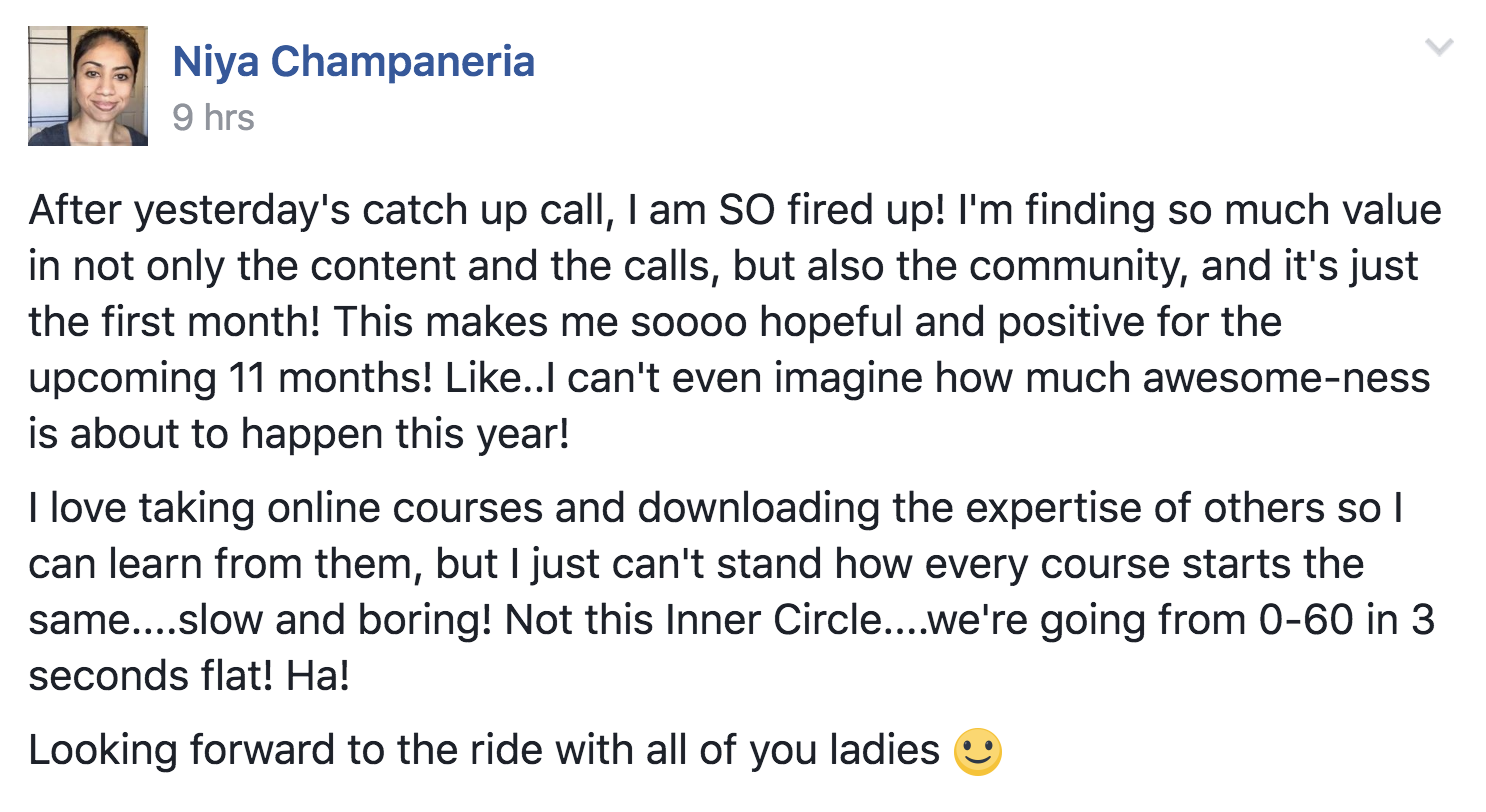Click the "9 hrs" post timestamp
This screenshot has height=812, width=1486.
(x=213, y=118)
